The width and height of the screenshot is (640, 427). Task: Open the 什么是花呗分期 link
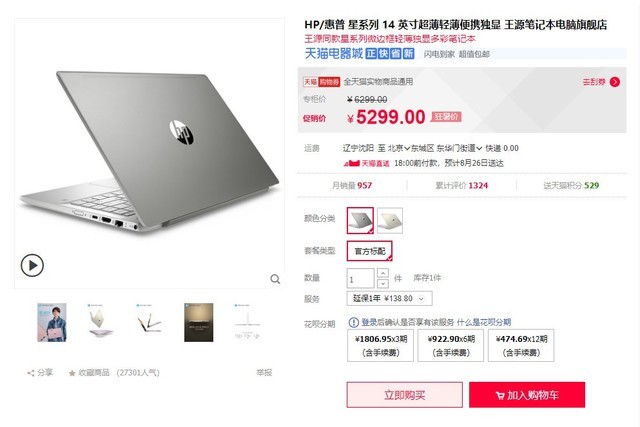pyautogui.click(x=484, y=322)
